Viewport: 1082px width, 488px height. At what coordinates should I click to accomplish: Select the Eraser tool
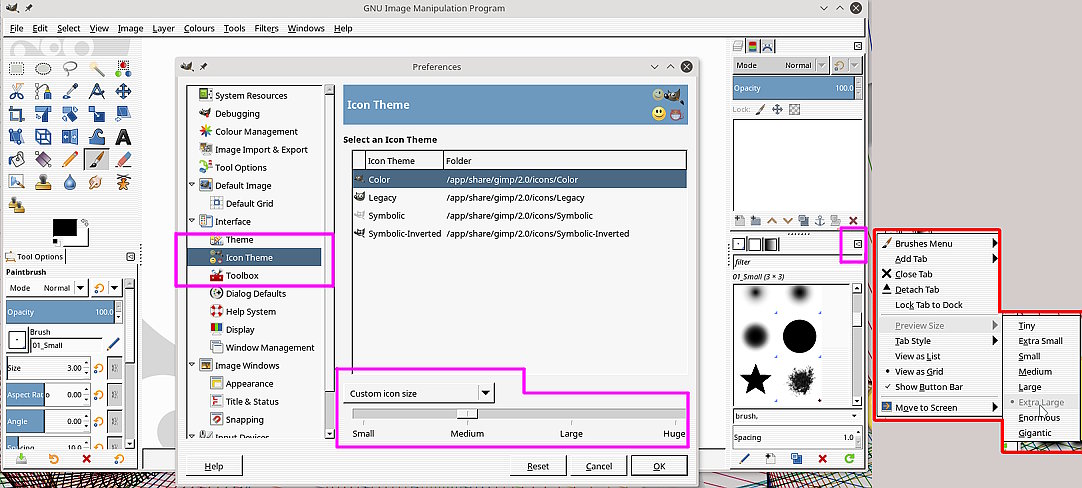[124, 159]
